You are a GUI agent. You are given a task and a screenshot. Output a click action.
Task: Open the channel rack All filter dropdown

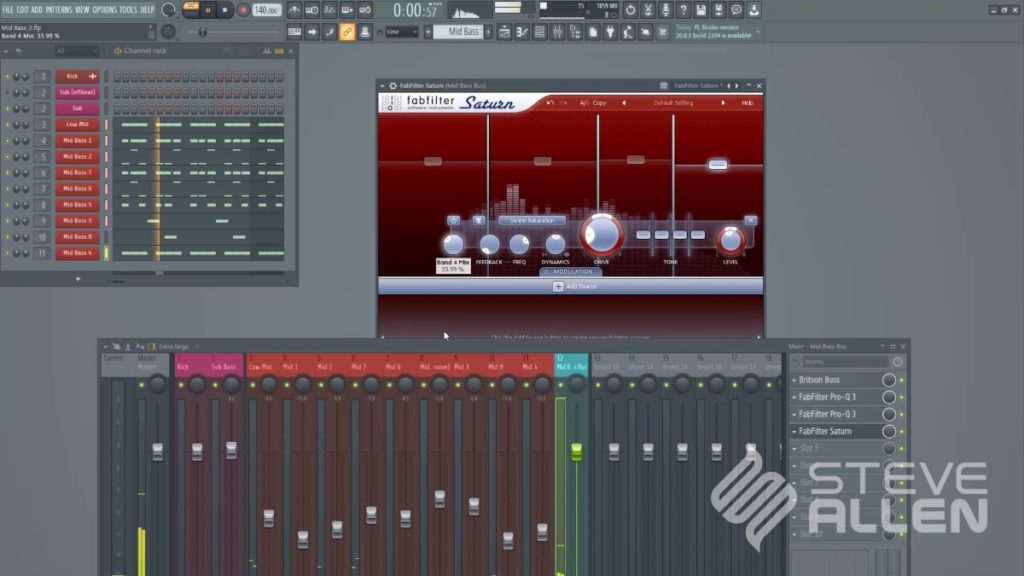pos(76,51)
